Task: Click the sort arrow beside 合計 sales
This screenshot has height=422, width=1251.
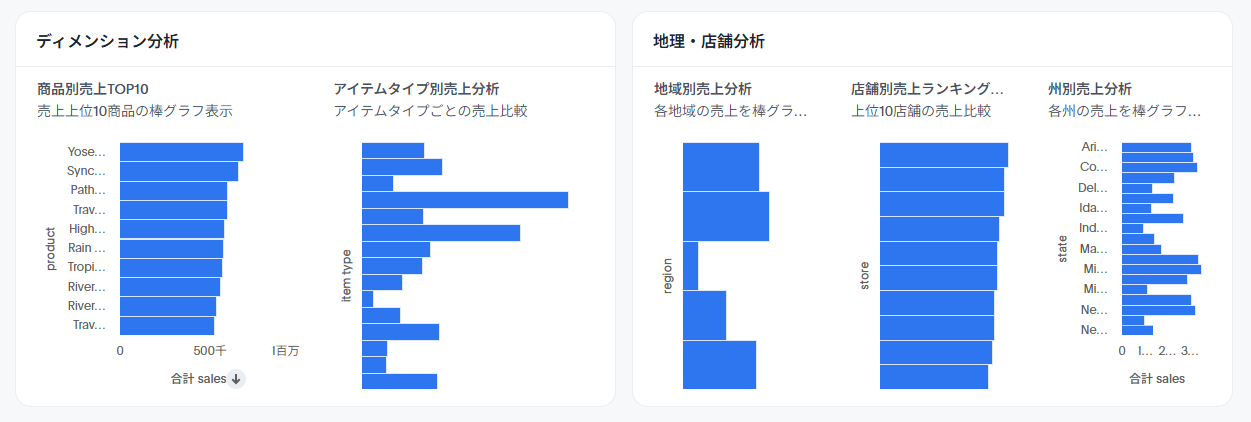Action: (237, 378)
